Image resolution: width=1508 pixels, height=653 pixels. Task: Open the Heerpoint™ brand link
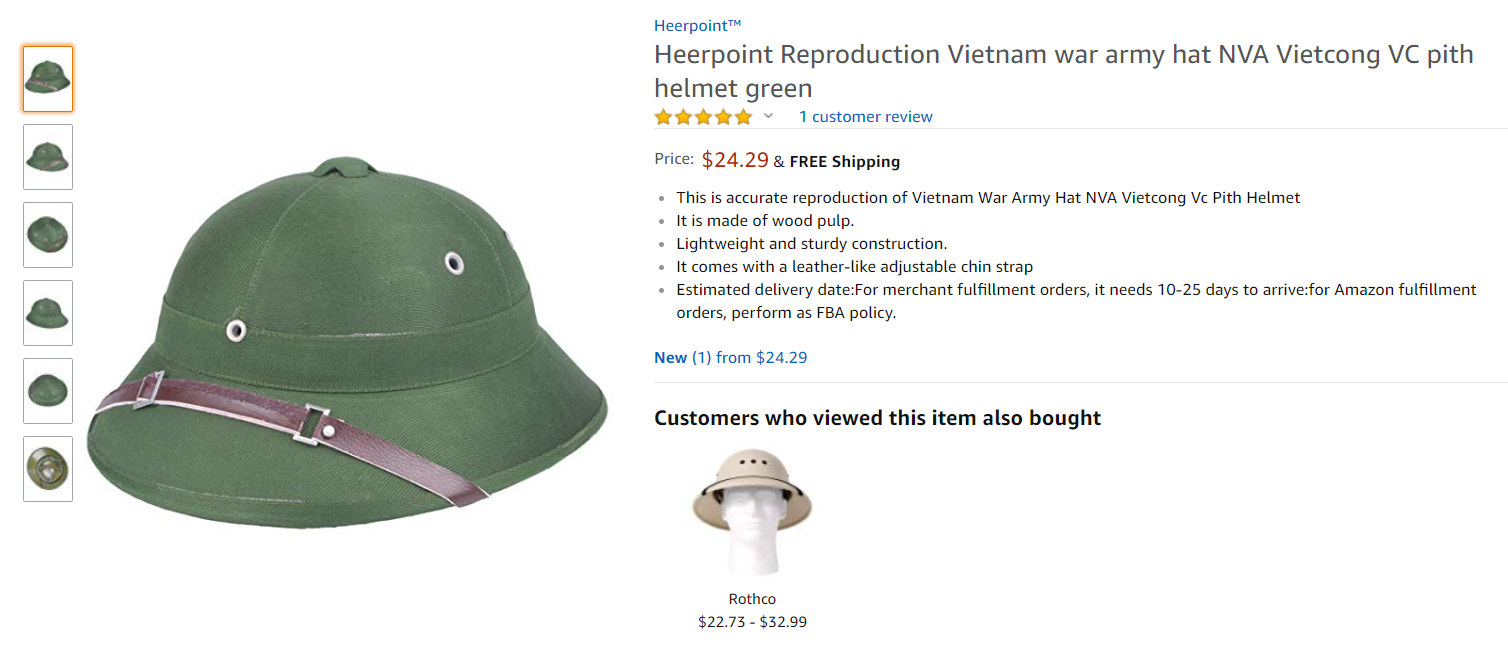click(x=698, y=26)
